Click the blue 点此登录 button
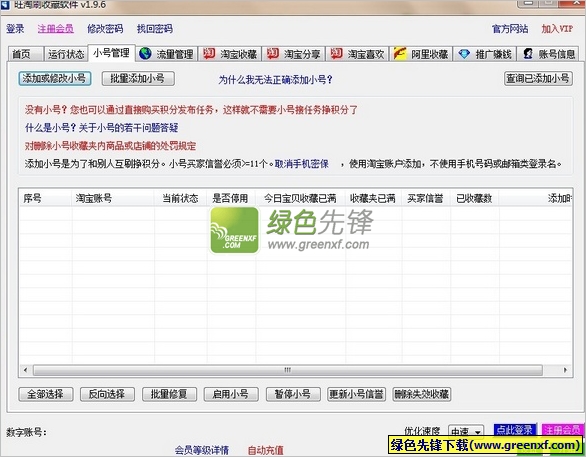This screenshot has height=457, width=586. pos(515,430)
